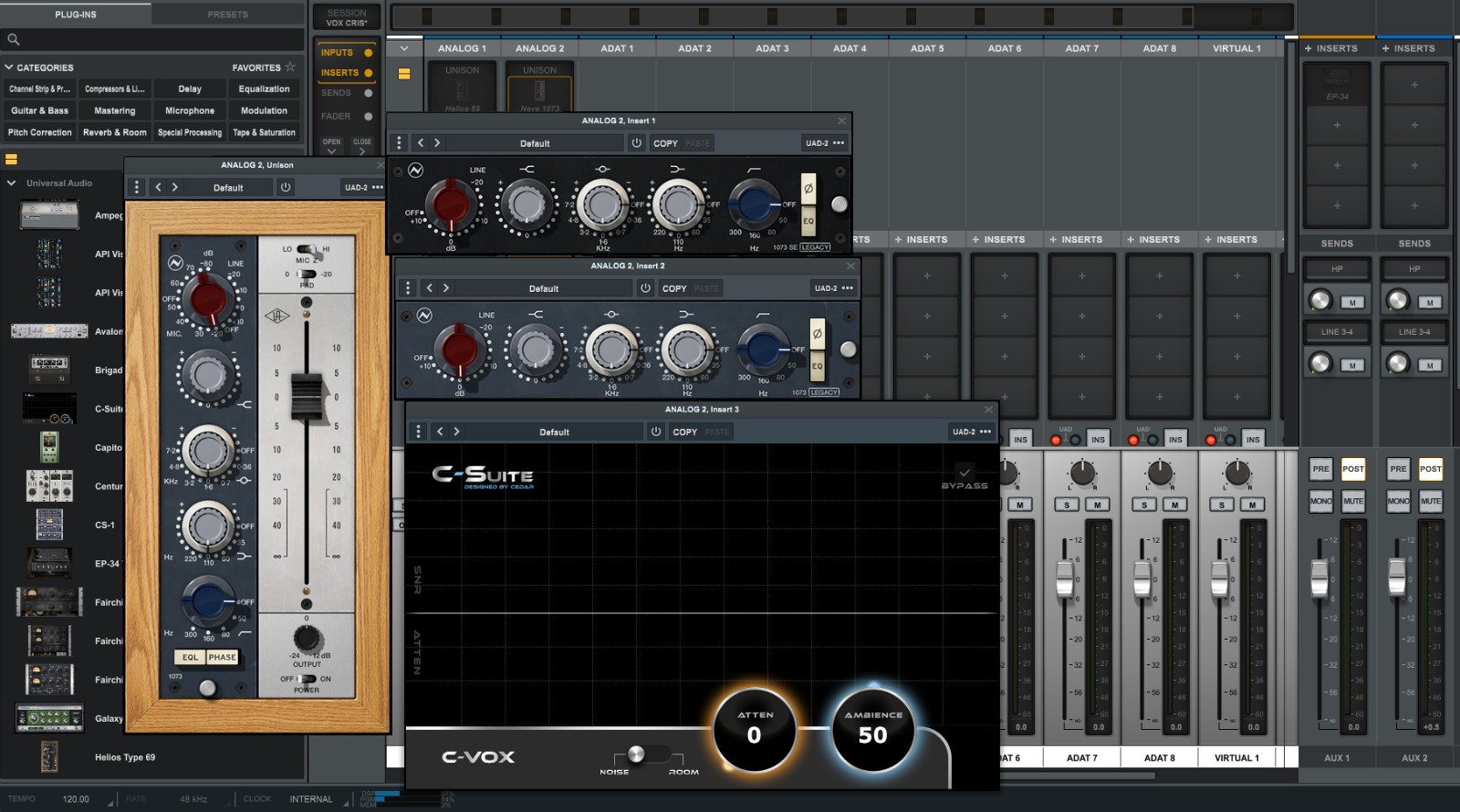Click the INS button on ADAT 7 channel
This screenshot has width=1460, height=812.
[1098, 440]
